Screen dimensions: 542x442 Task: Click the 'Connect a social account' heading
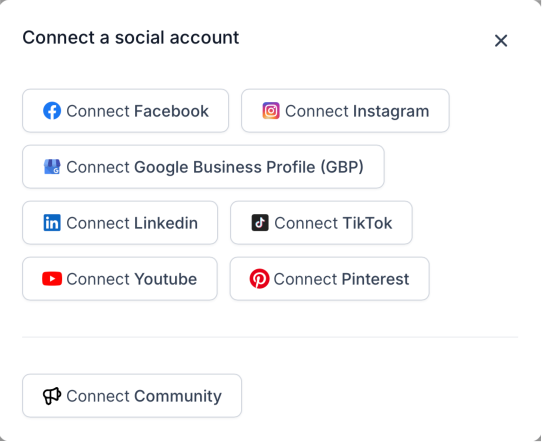coord(131,37)
